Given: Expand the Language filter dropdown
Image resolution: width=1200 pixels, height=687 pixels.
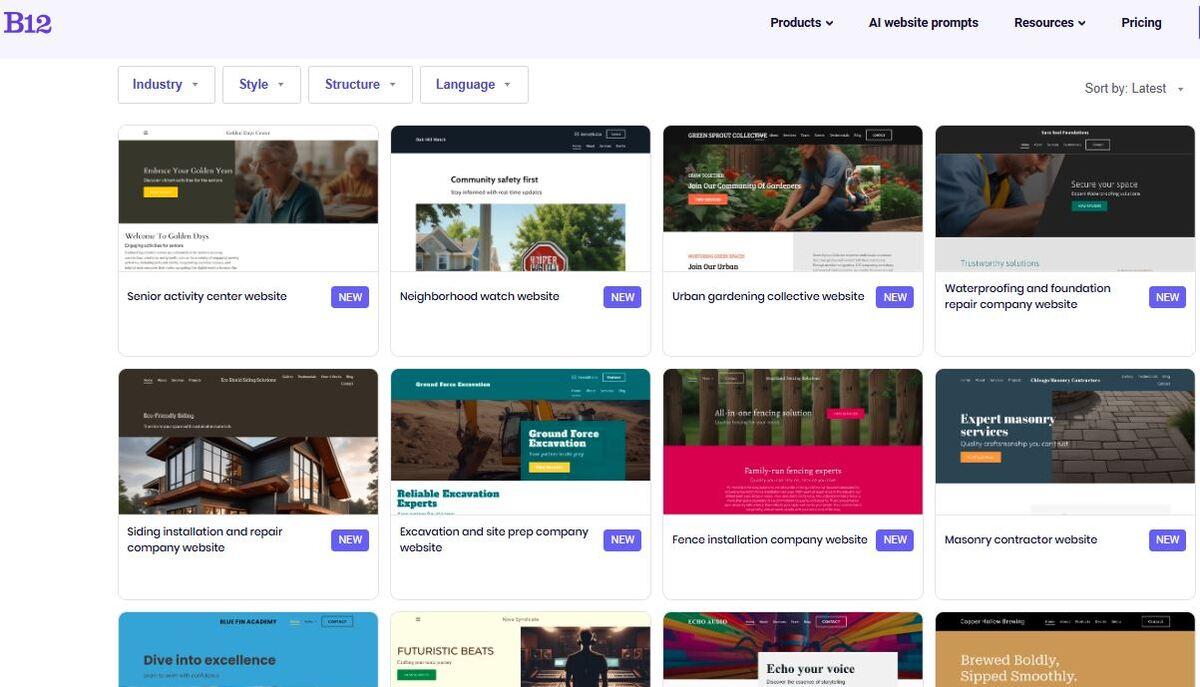Looking at the screenshot, I should [473, 85].
